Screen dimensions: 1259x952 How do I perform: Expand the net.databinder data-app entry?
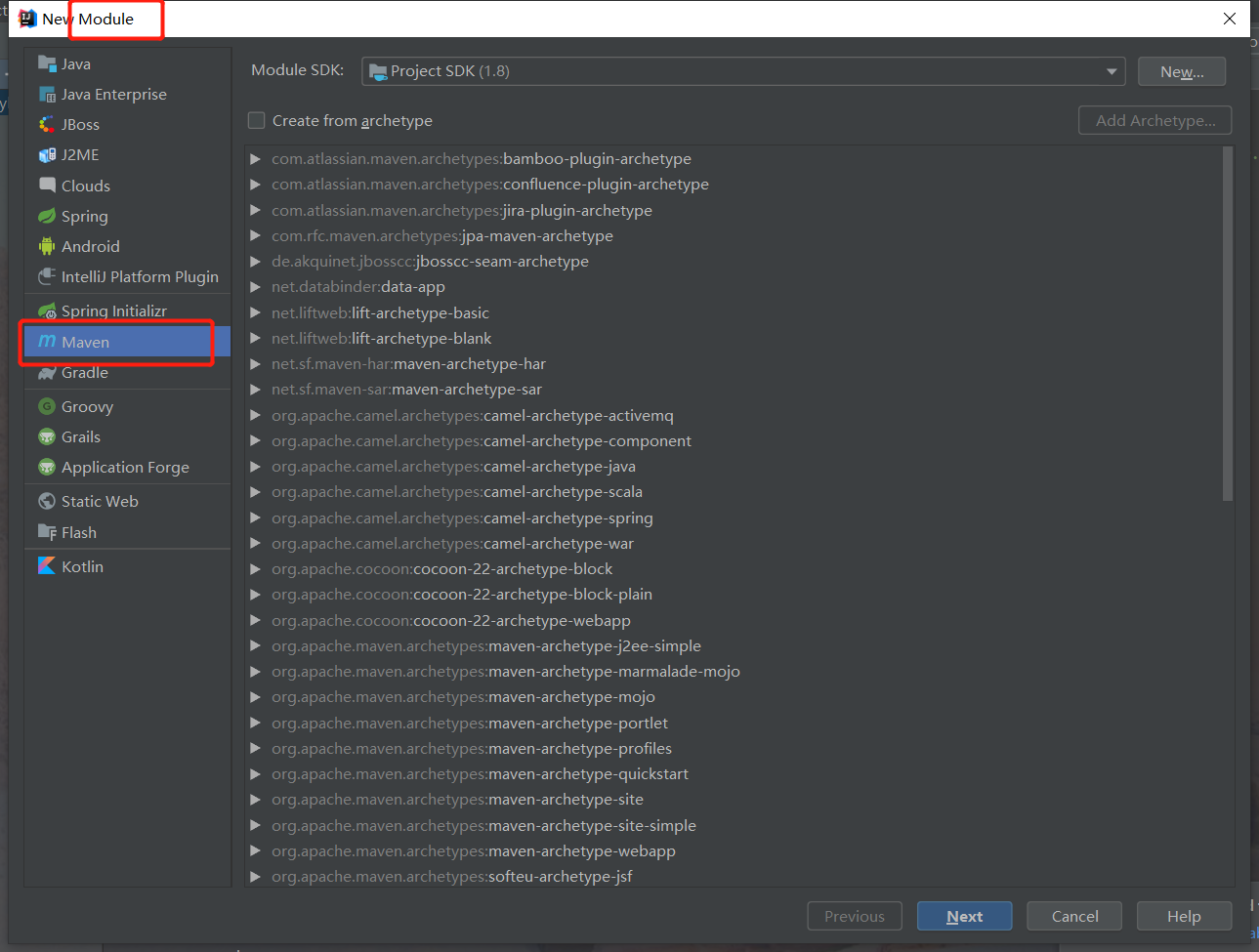point(255,286)
